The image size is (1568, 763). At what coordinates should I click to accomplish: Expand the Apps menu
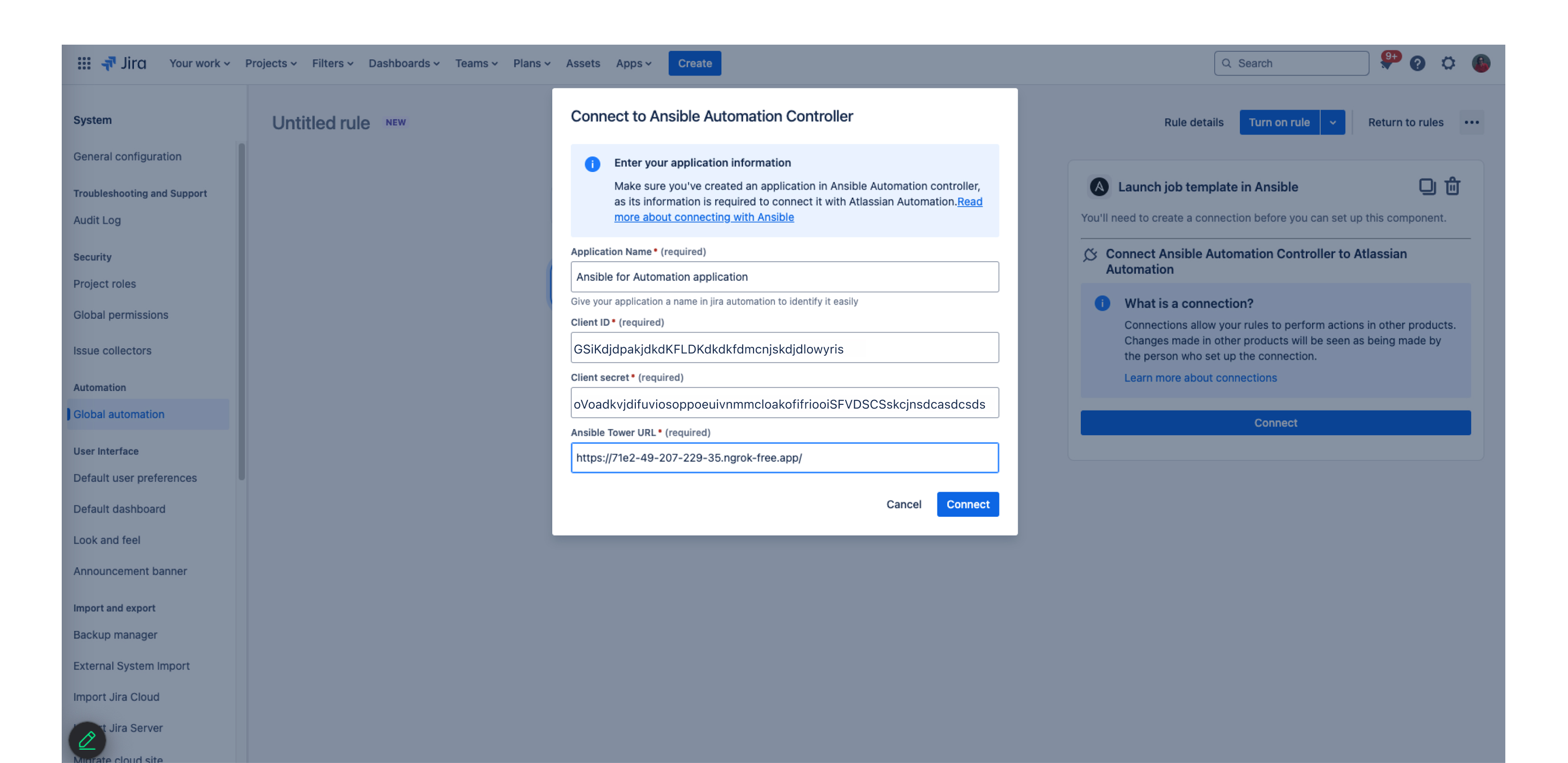tap(633, 63)
